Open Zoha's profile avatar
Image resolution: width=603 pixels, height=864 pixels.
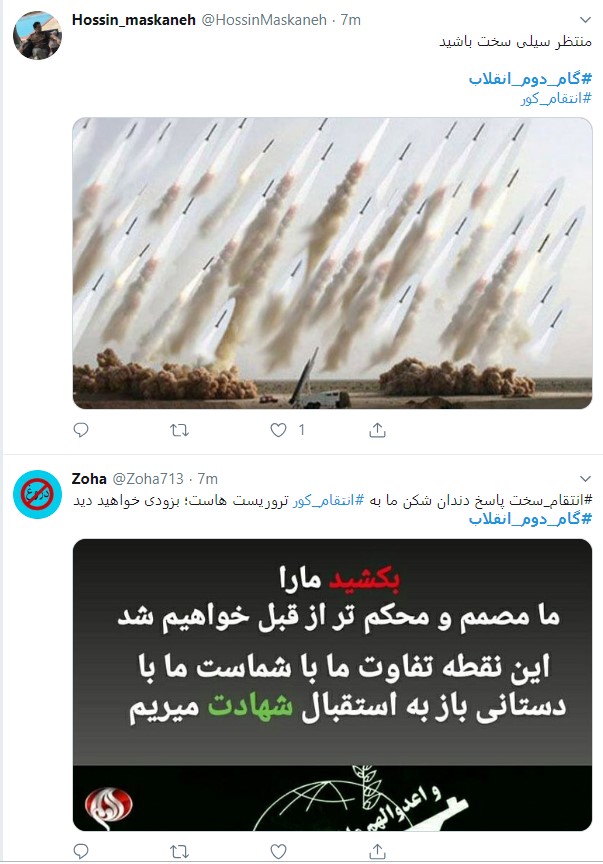[x=37, y=494]
